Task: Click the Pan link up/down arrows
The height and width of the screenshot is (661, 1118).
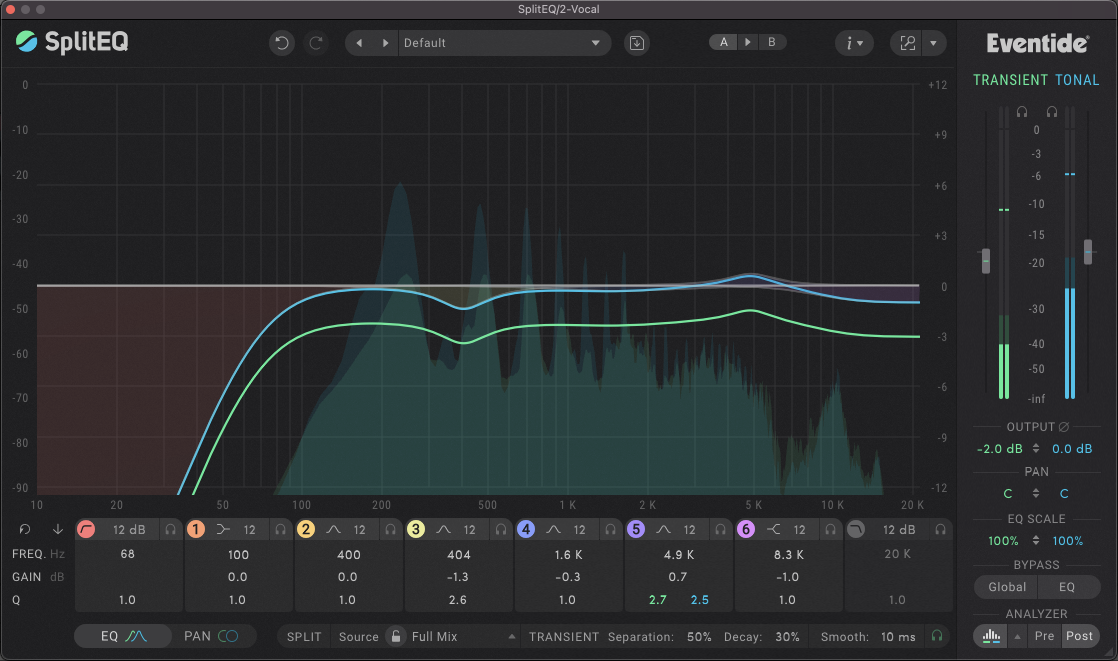Action: pos(1036,493)
